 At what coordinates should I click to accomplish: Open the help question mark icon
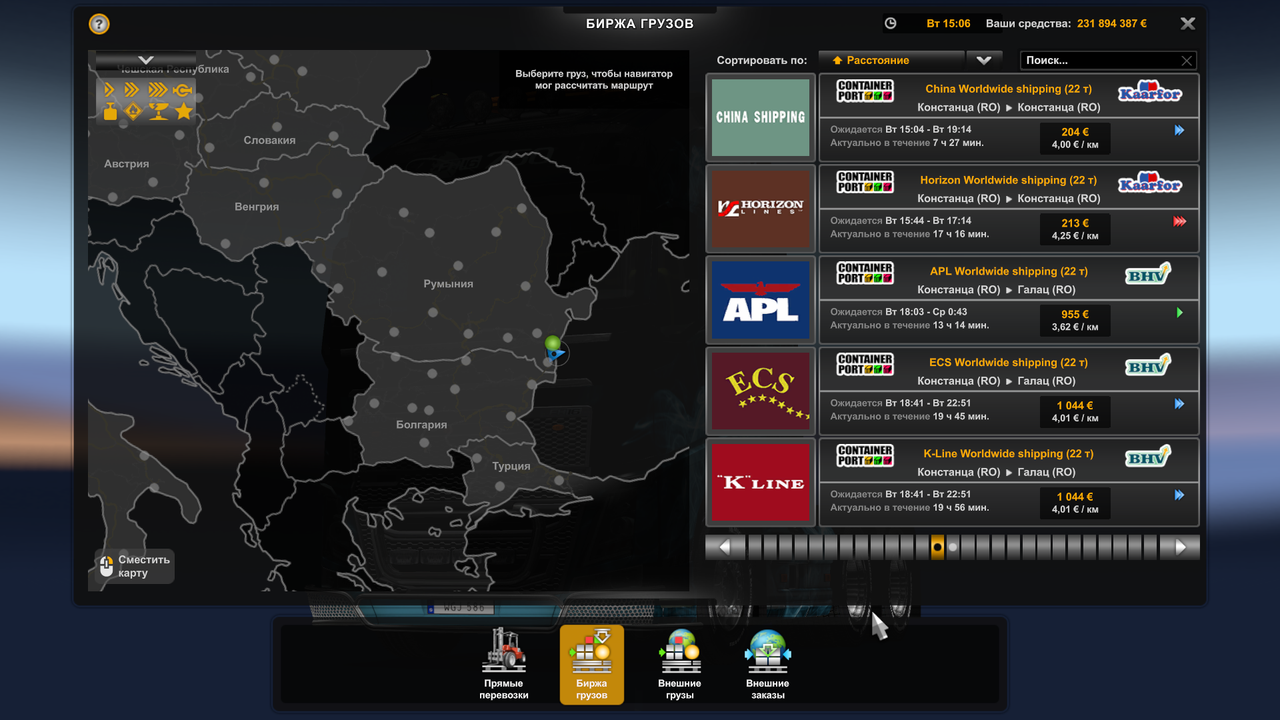coord(99,24)
